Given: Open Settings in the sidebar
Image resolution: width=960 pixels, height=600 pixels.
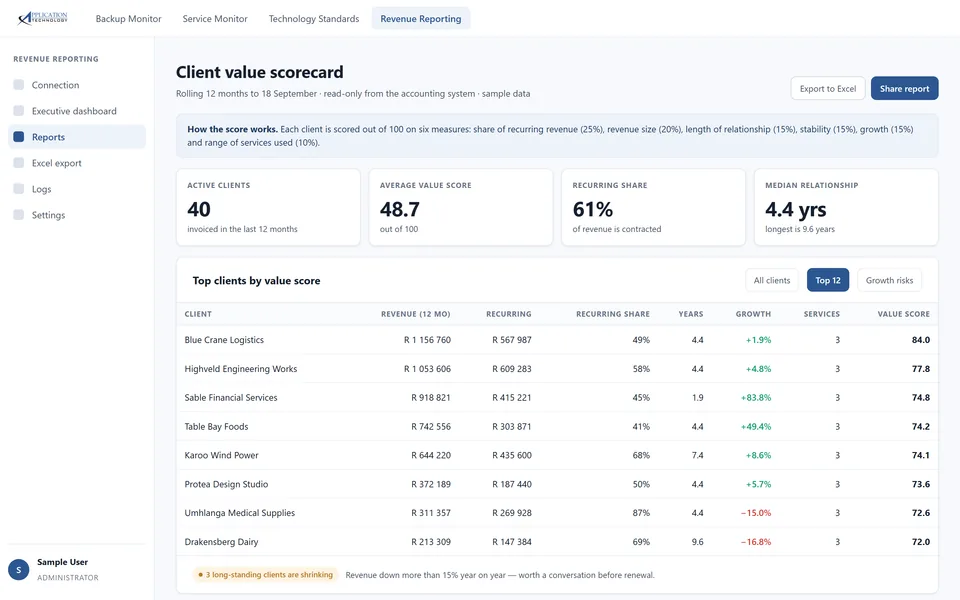Looking at the screenshot, I should click(x=77, y=215).
